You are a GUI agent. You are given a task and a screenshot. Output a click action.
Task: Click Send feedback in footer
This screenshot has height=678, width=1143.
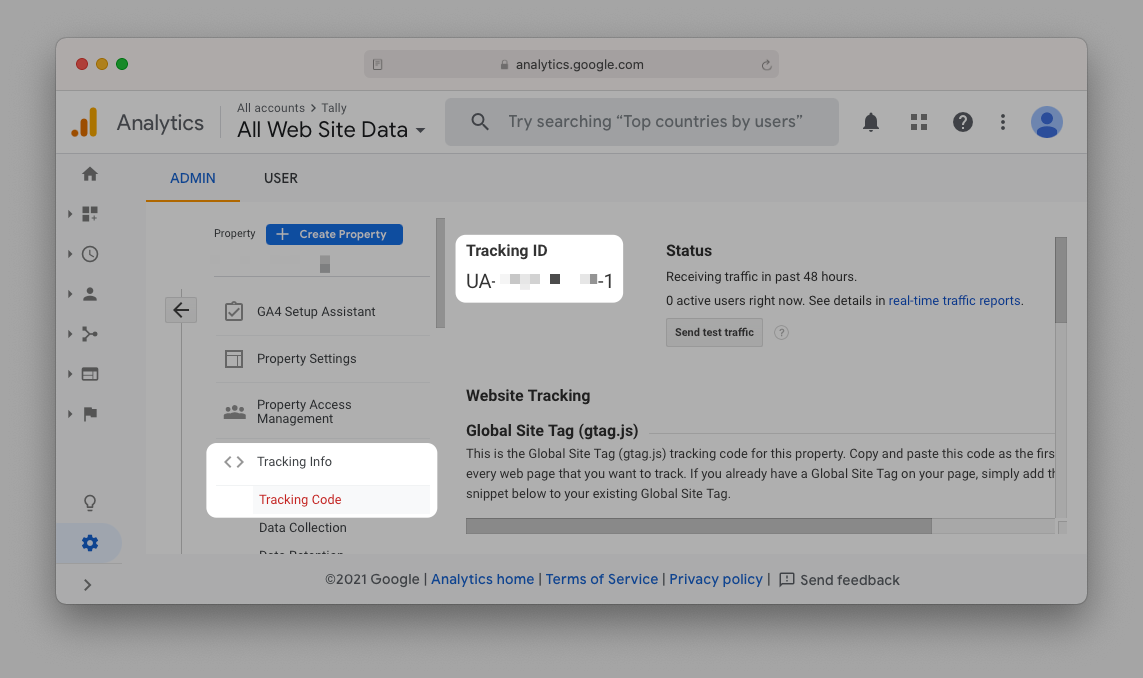[839, 580]
